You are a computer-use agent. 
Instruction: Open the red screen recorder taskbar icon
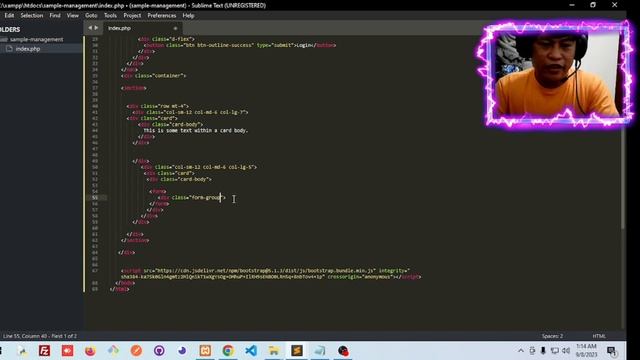point(67,351)
